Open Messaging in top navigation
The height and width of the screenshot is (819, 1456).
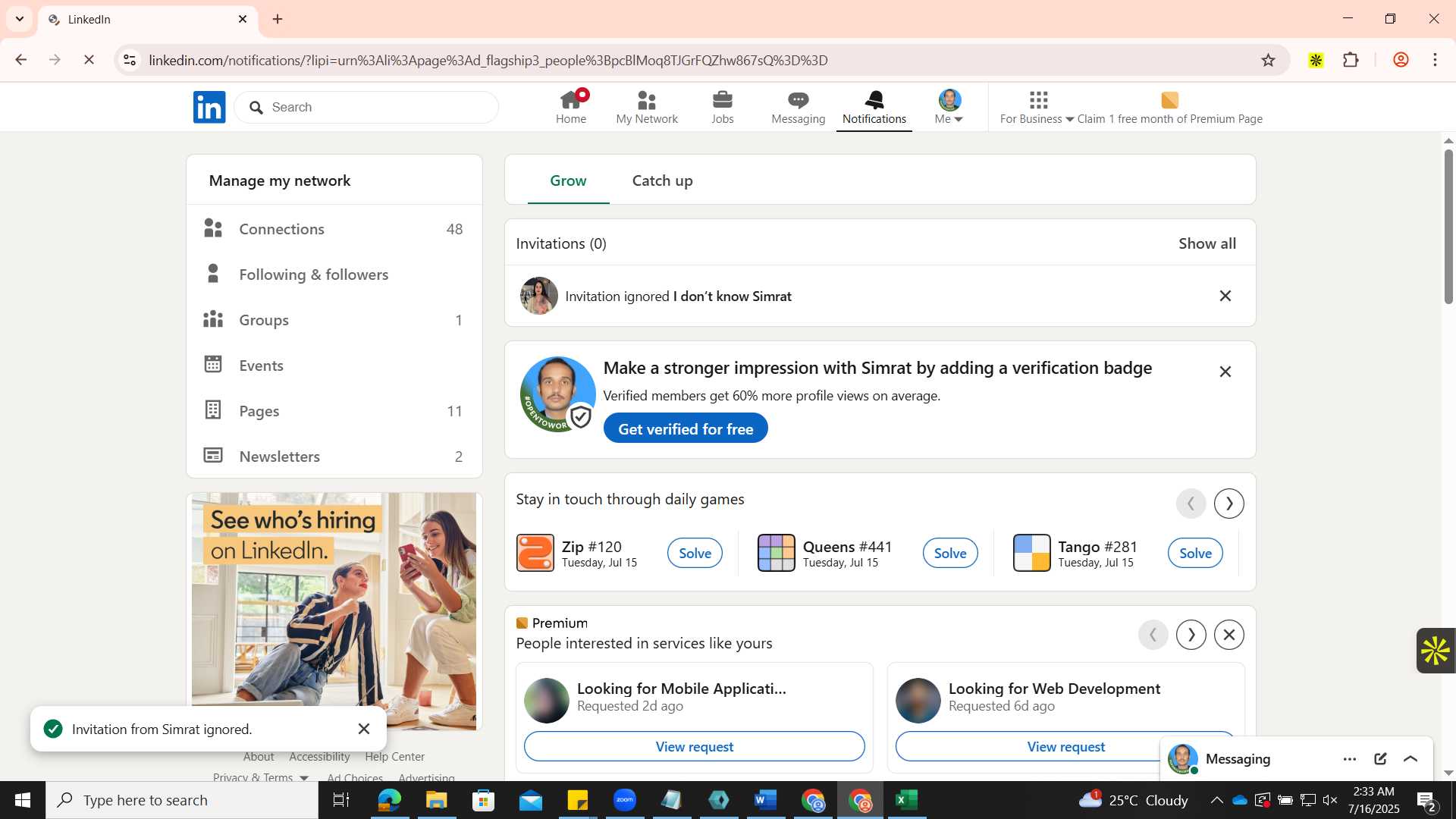pyautogui.click(x=798, y=107)
